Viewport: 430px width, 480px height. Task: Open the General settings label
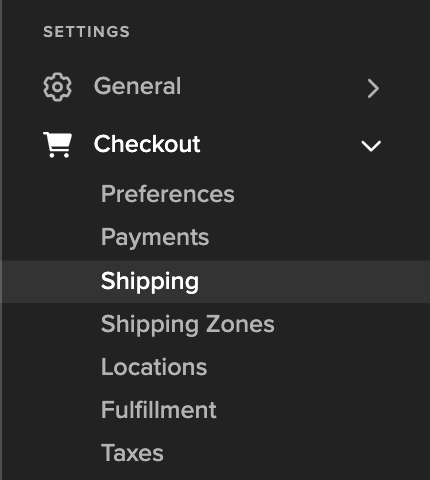[137, 86]
